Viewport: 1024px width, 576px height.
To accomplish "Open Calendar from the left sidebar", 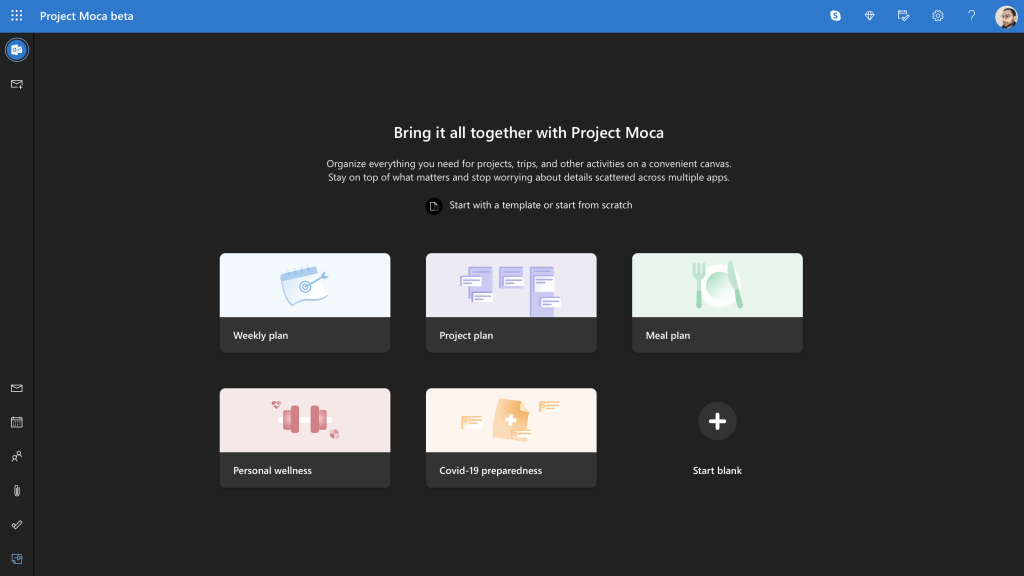I will click(17, 422).
